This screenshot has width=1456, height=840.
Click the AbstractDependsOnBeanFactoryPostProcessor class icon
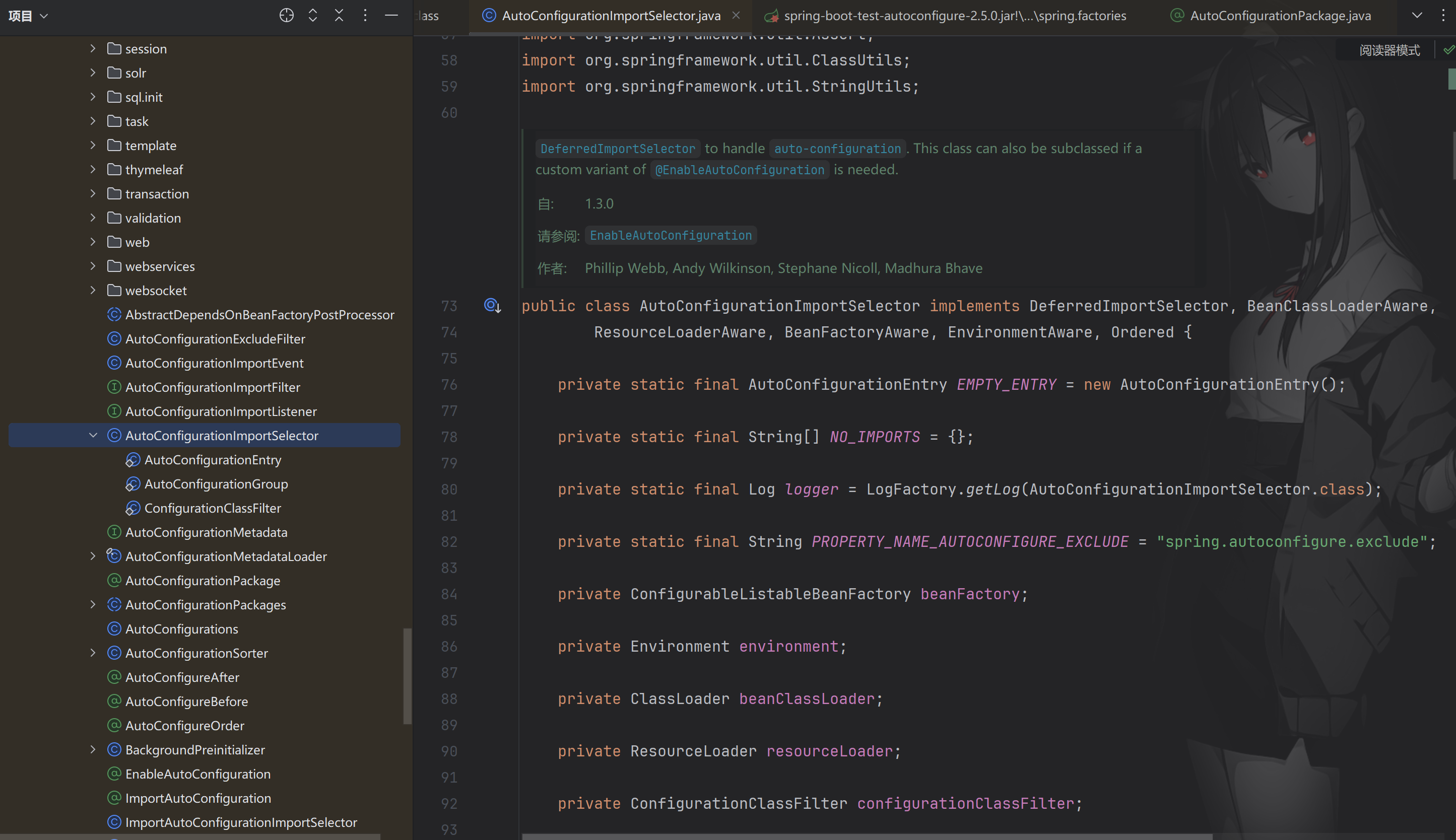tap(114, 314)
